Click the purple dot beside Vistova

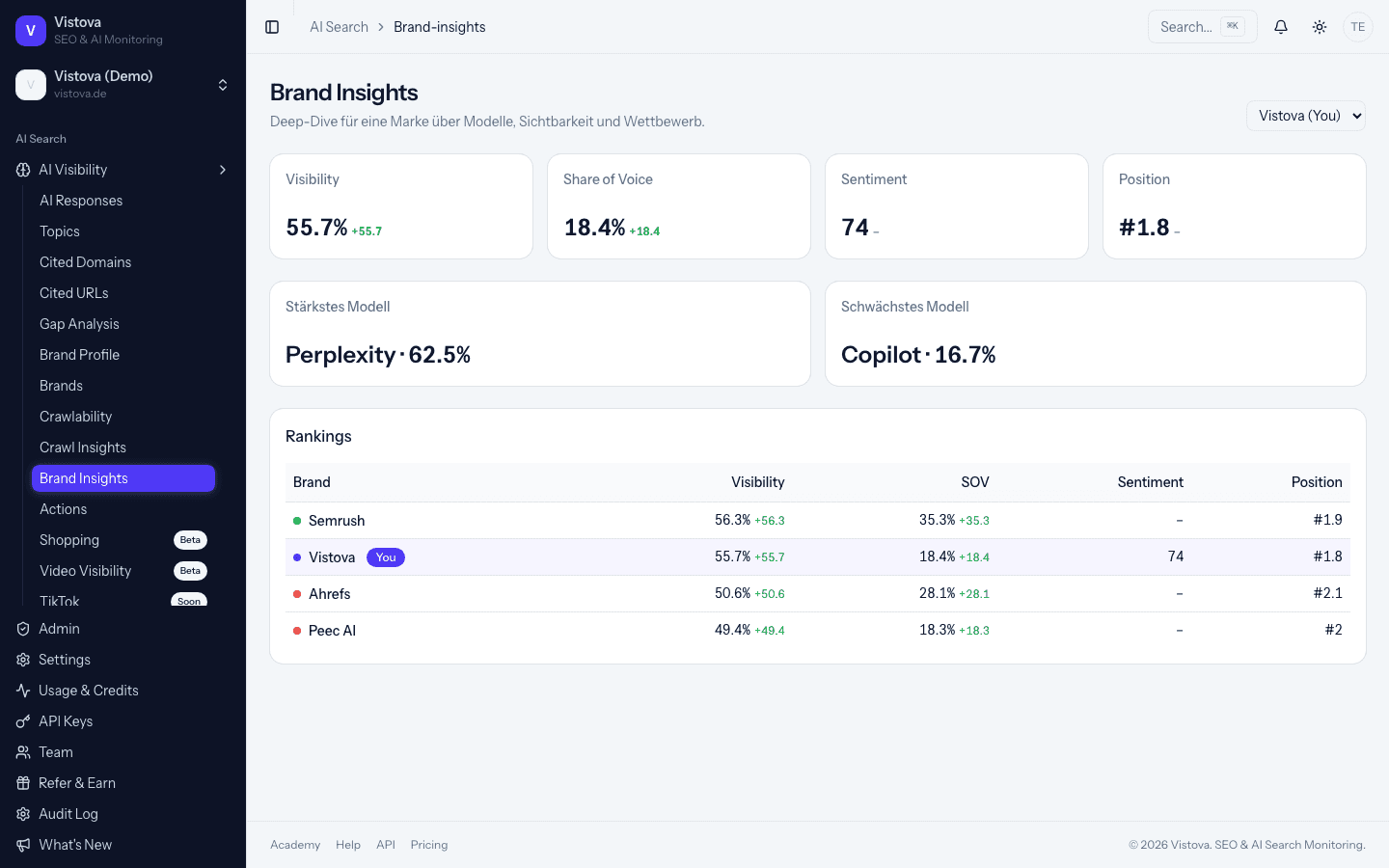point(297,557)
